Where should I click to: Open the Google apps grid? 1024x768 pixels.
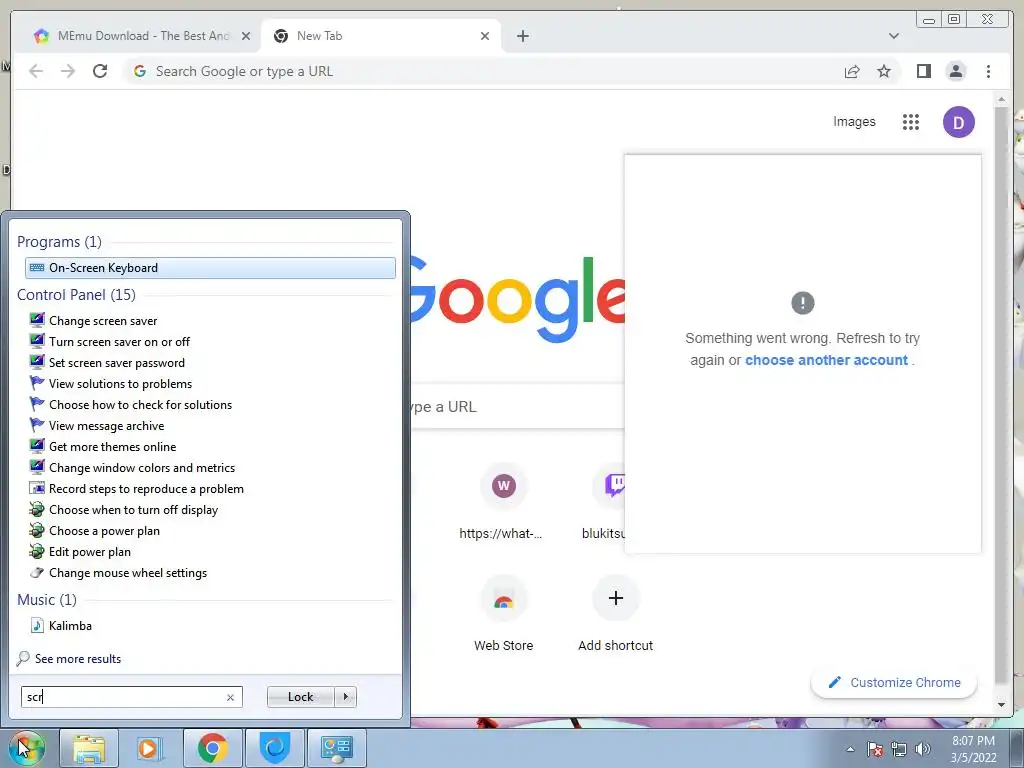[910, 122]
